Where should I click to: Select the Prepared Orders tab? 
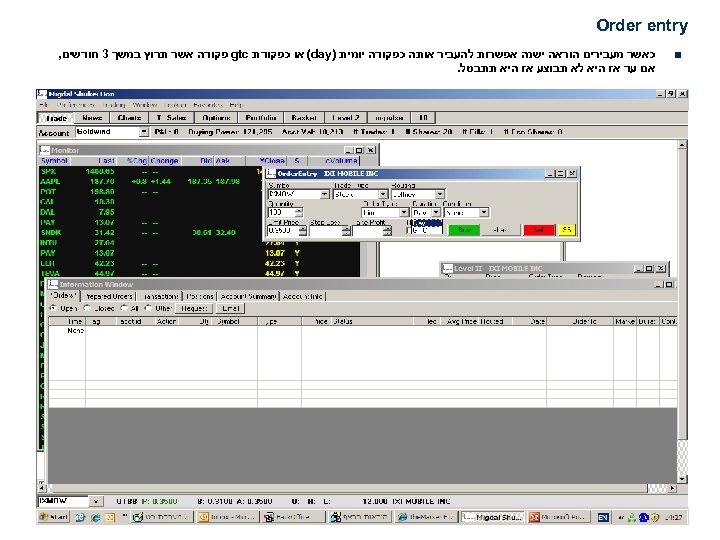click(109, 297)
